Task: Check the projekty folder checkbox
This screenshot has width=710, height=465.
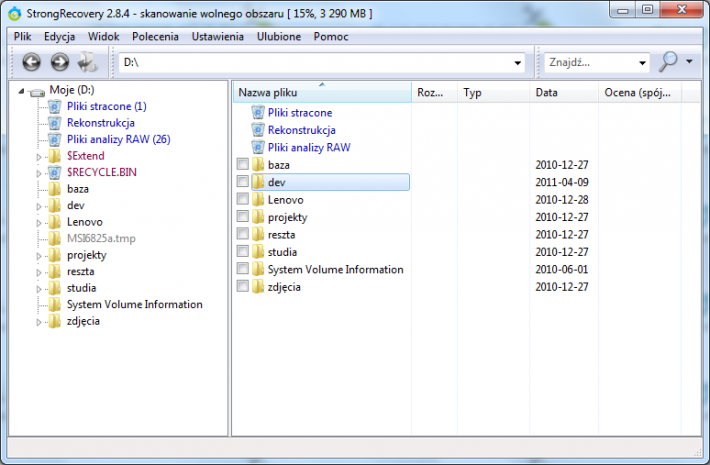Action: [x=243, y=216]
